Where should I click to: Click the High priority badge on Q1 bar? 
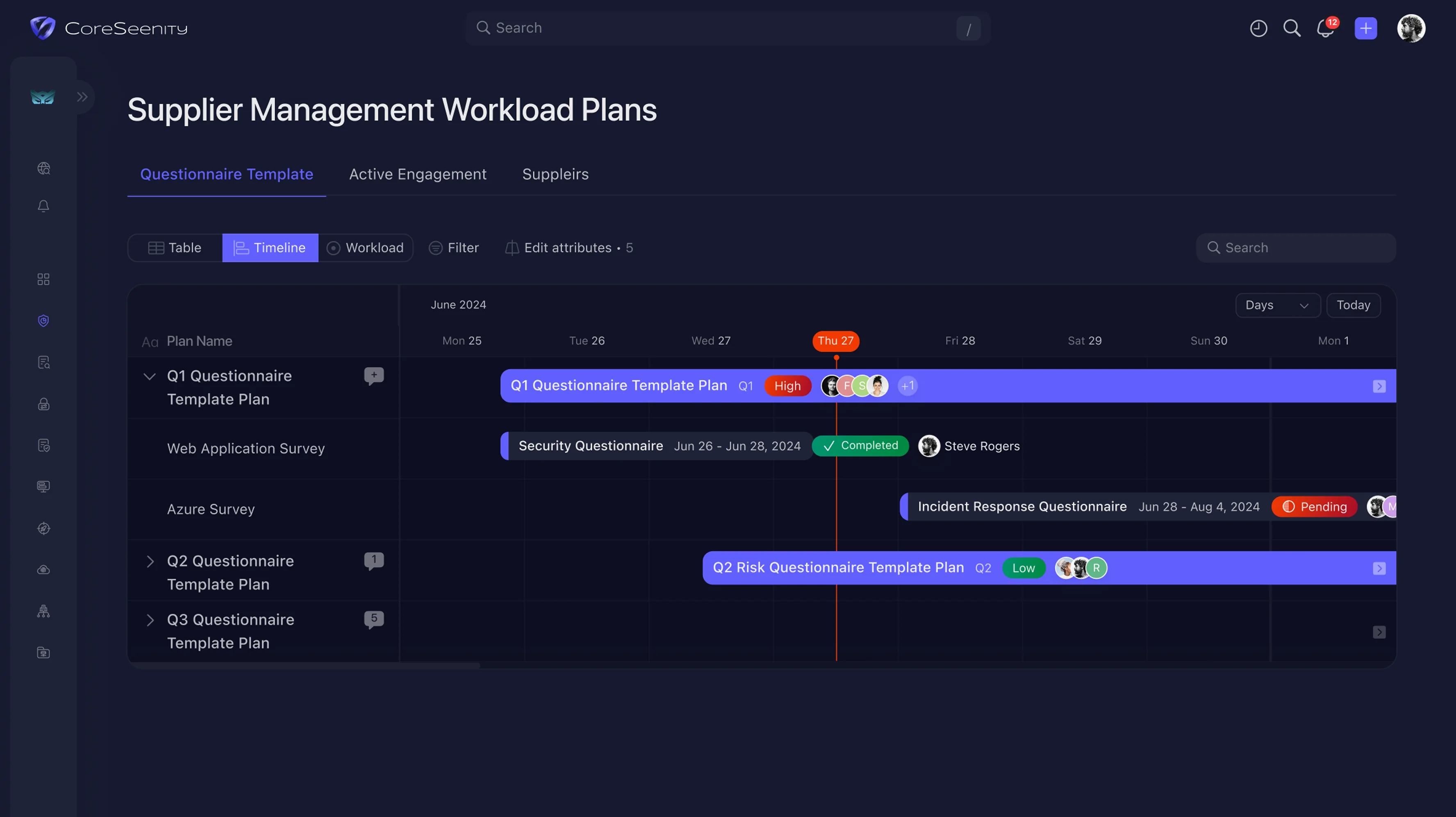point(787,386)
